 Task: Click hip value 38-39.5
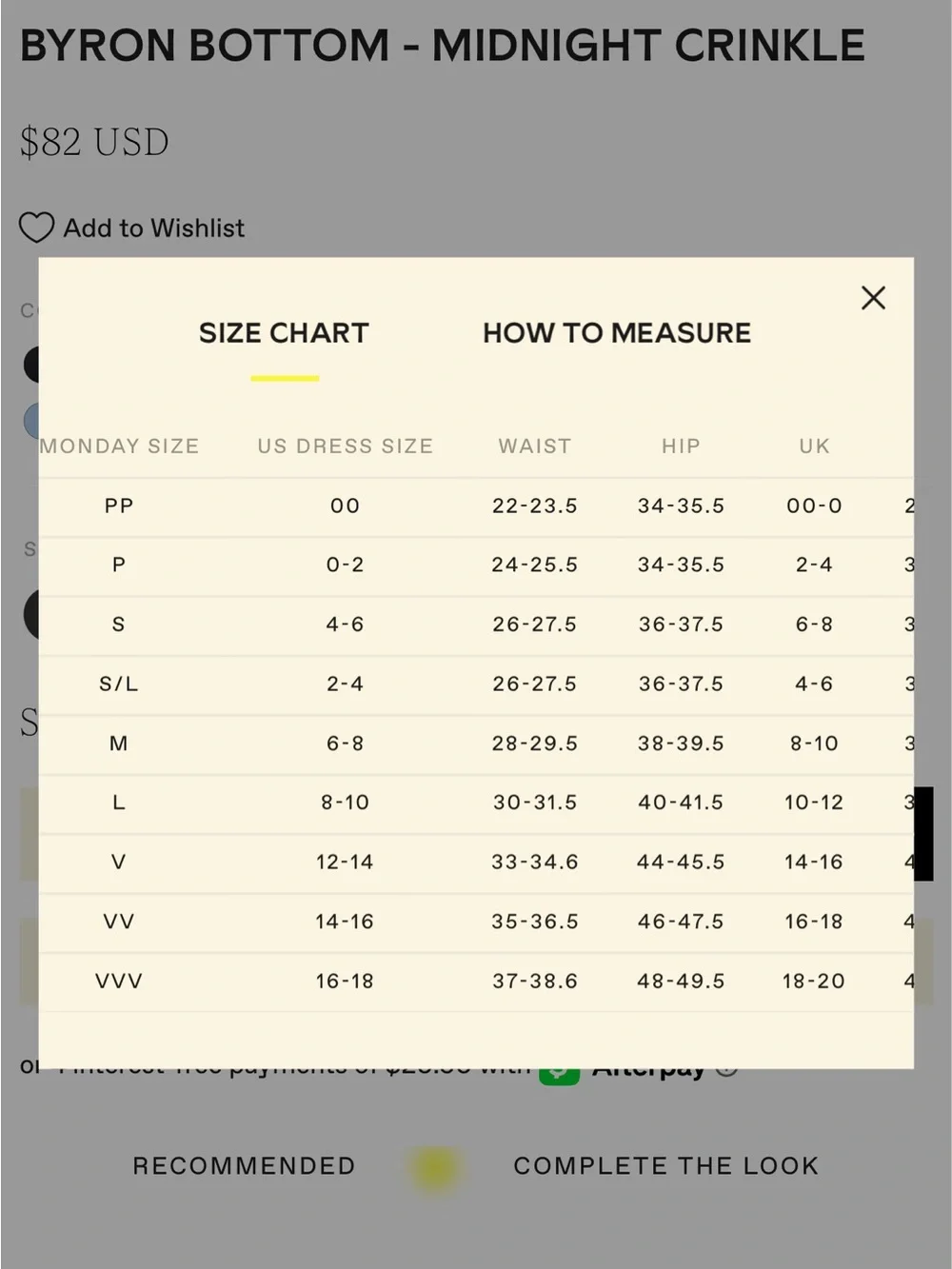point(682,744)
